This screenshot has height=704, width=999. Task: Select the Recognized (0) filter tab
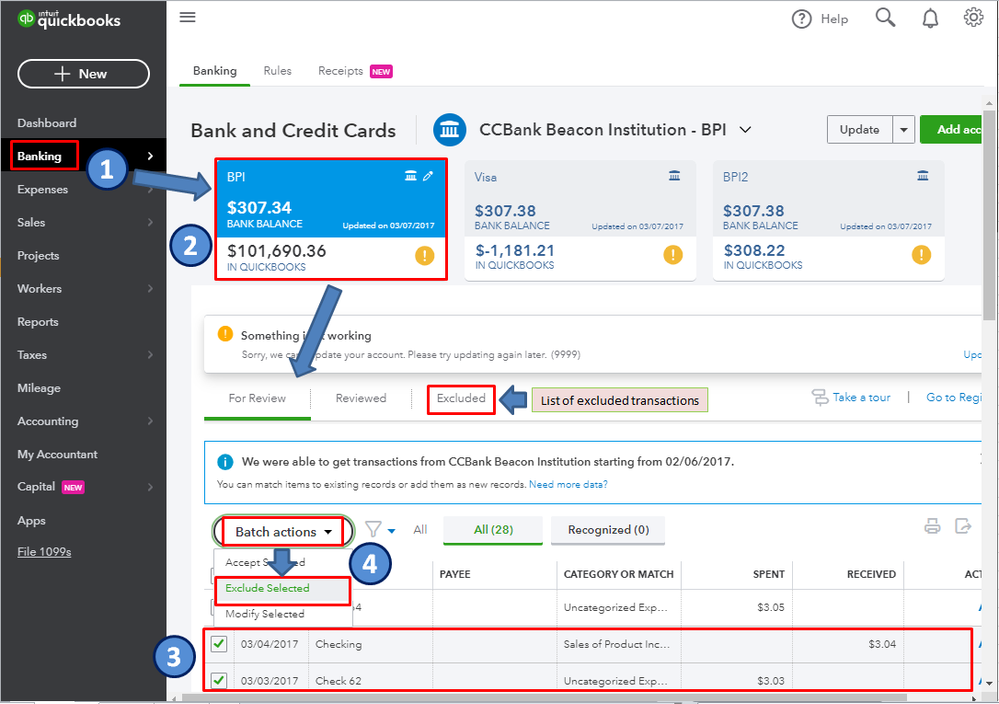point(608,530)
